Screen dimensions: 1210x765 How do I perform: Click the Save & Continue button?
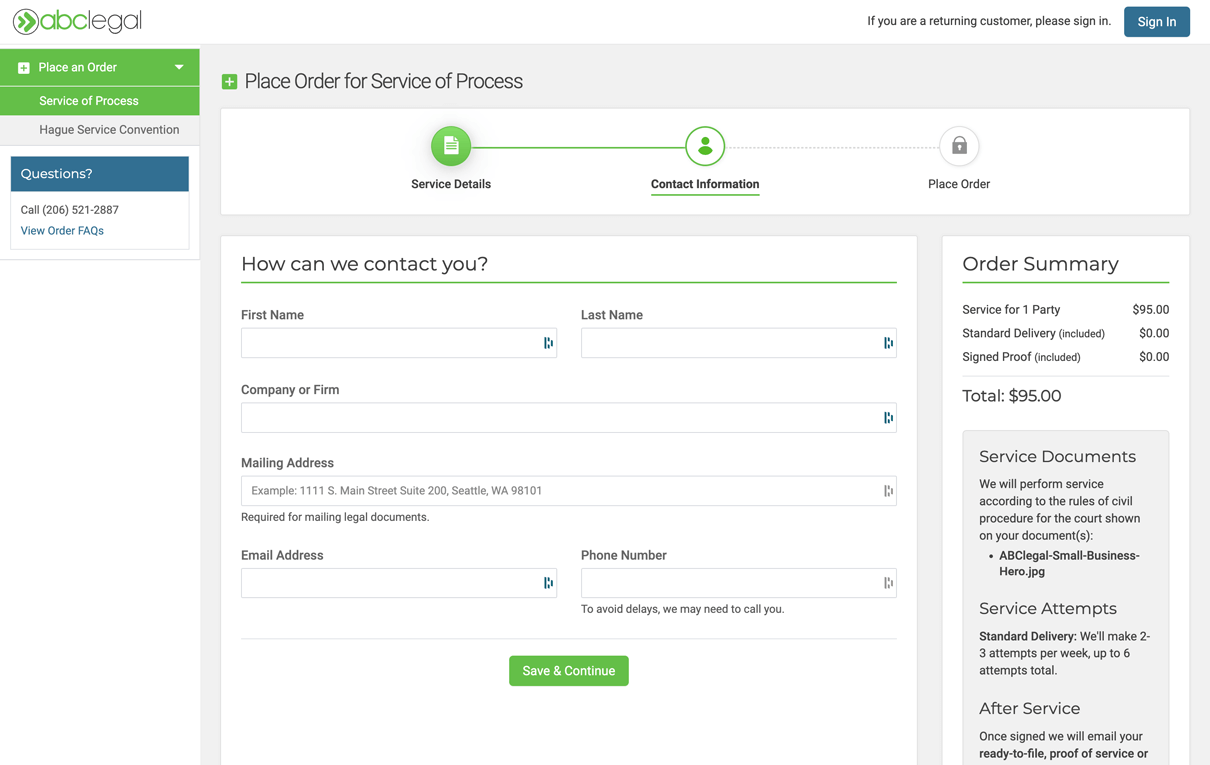pyautogui.click(x=568, y=671)
